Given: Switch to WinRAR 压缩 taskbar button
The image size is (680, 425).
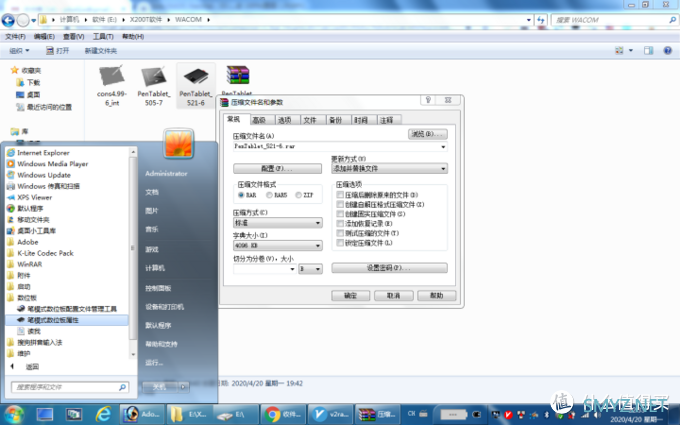Looking at the screenshot, I should [x=377, y=415].
